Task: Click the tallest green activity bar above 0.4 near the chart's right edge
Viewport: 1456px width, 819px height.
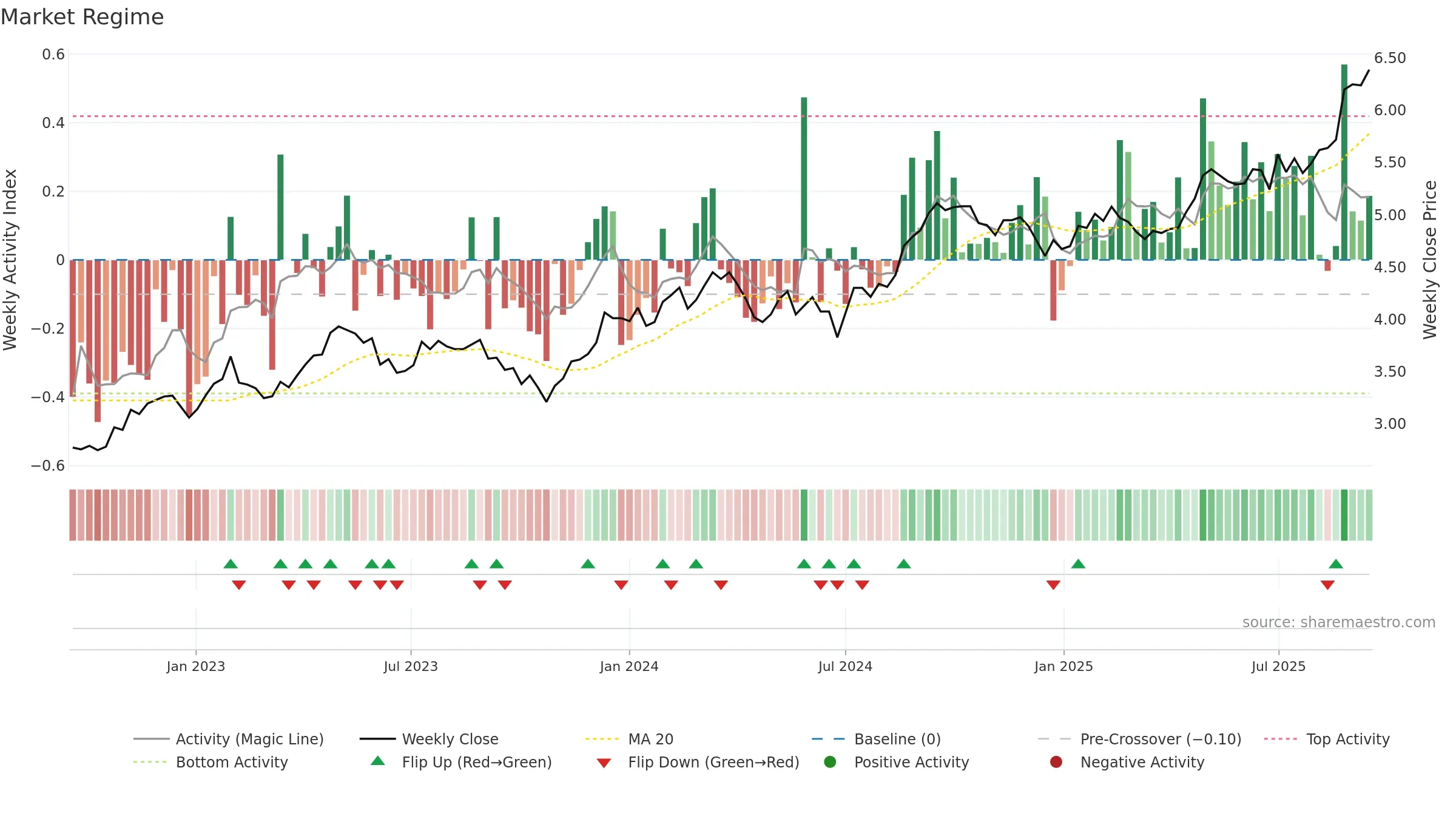Action: point(1344,162)
